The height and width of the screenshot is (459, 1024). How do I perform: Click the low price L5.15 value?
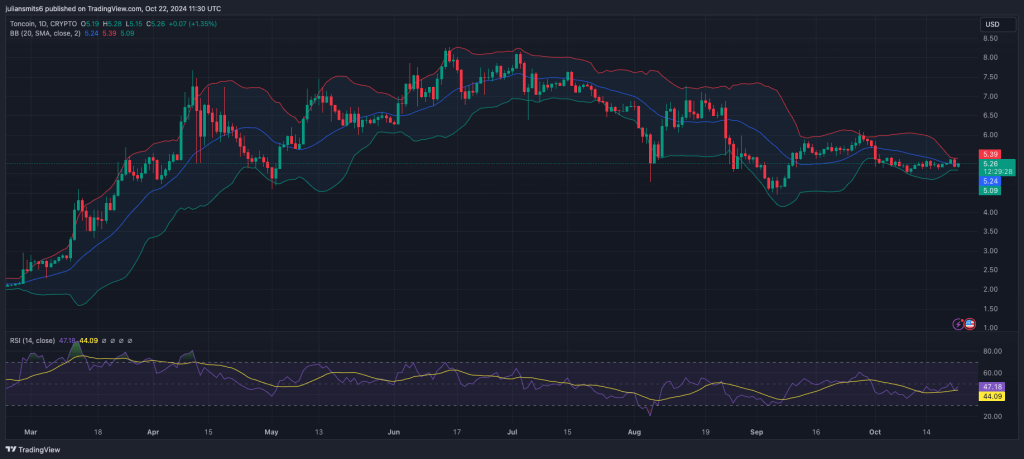(x=135, y=24)
